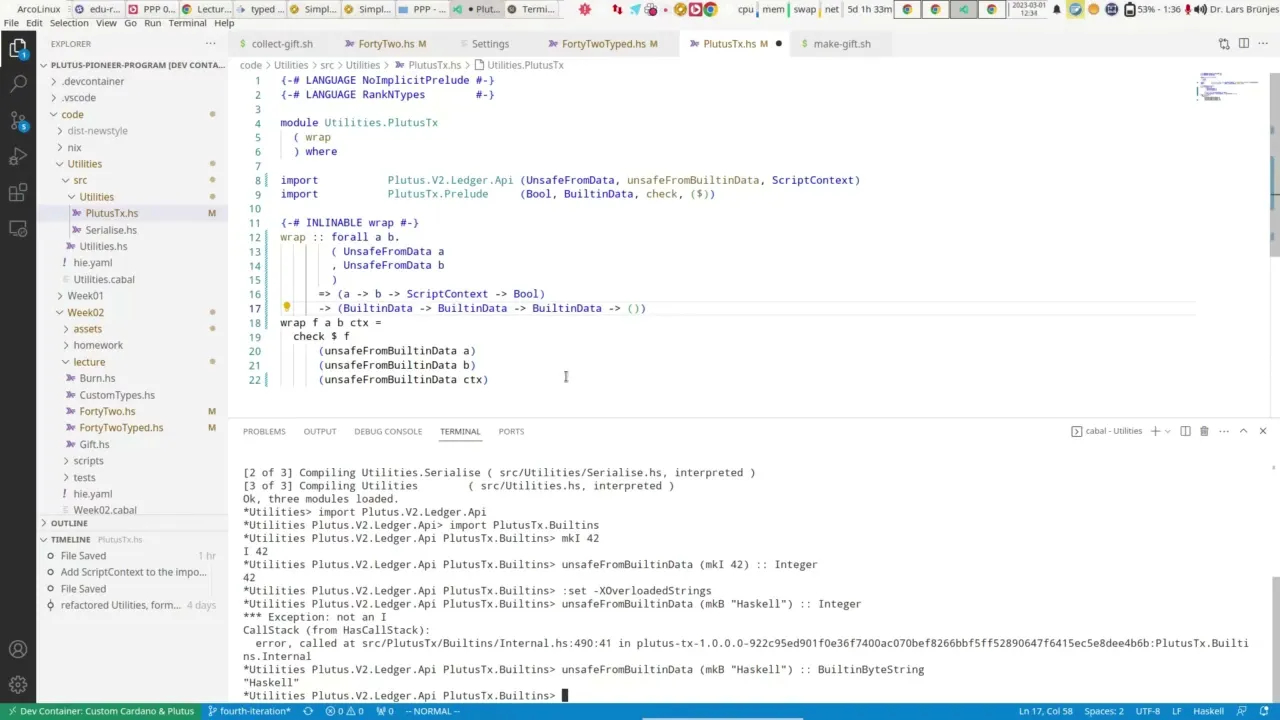Open the Explorer view in the activity bar
Image resolution: width=1280 pixels, height=720 pixels.
tap(18, 47)
